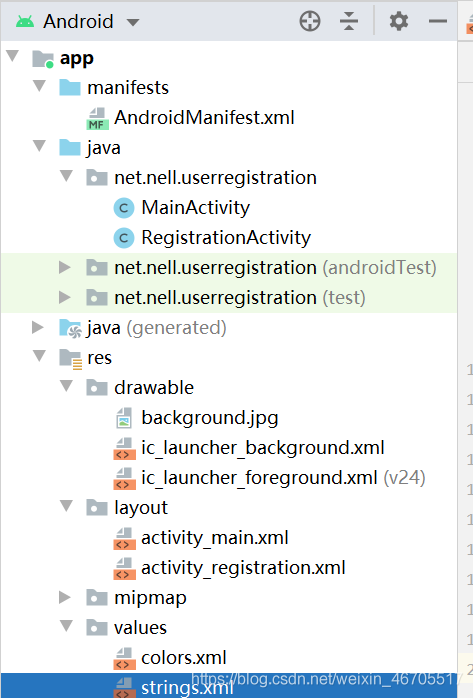Click the Collapse All icon
This screenshot has width=473, height=698.
coord(349,21)
